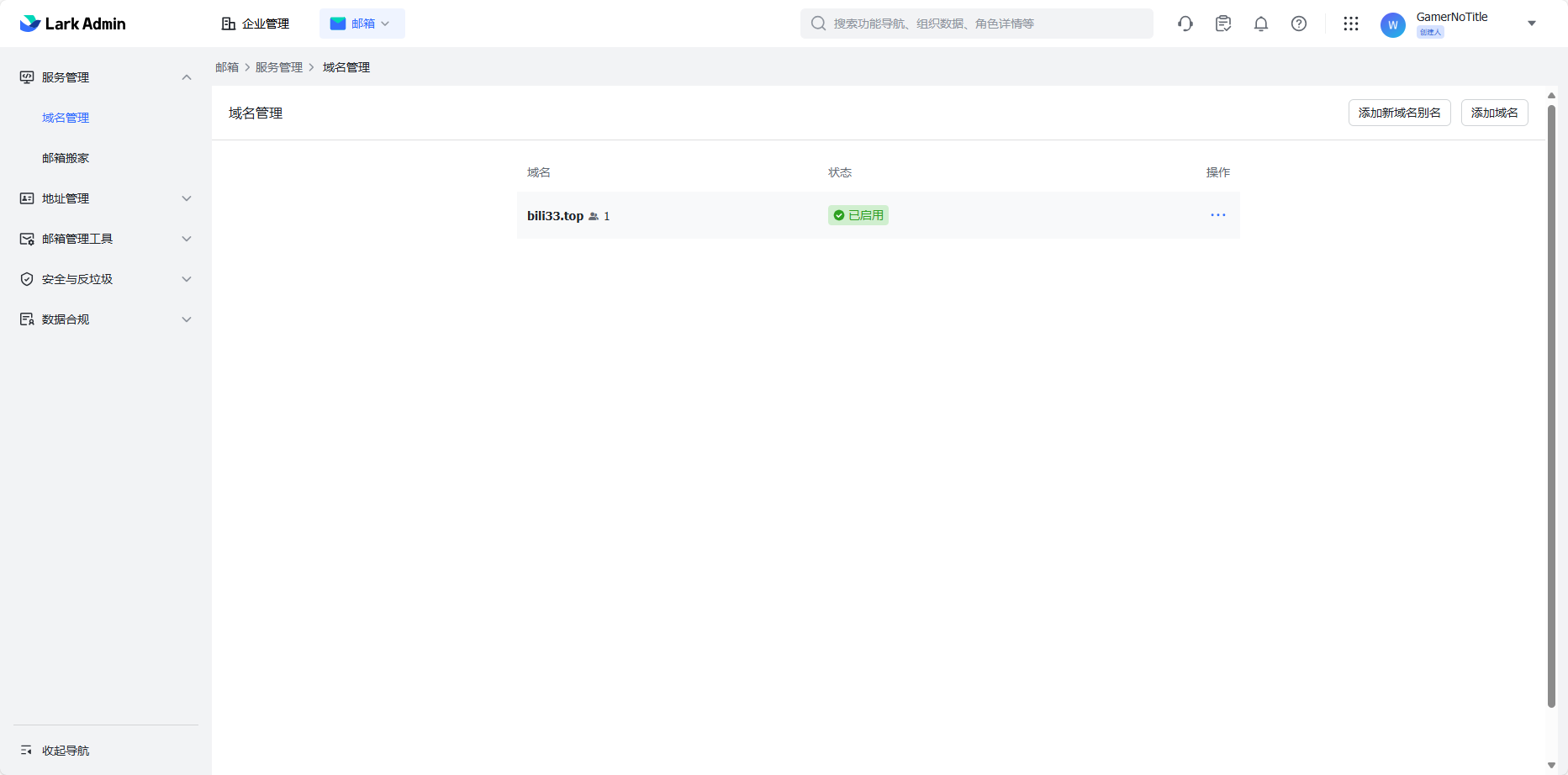Viewport: 1568px width, 775px height.
Task: Open more actions for bili33.top domain
Action: coord(1217,215)
